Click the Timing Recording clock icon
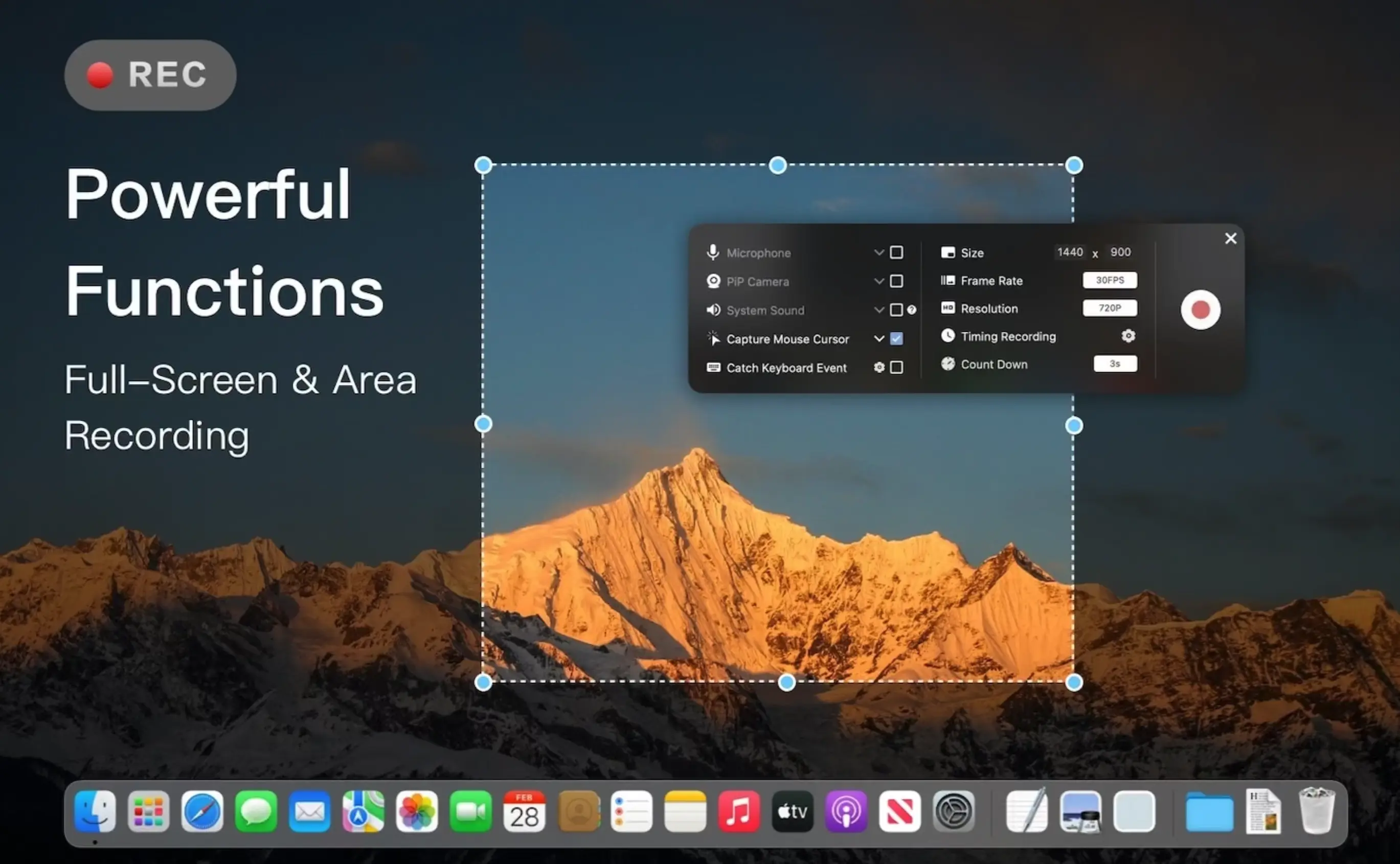This screenshot has height=864, width=1400. click(x=947, y=335)
